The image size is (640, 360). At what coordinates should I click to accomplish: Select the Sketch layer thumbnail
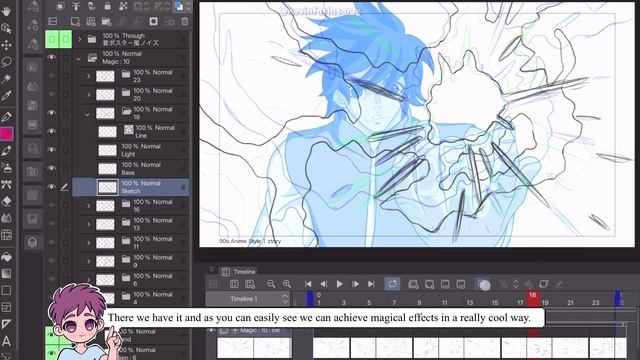(x=107, y=187)
